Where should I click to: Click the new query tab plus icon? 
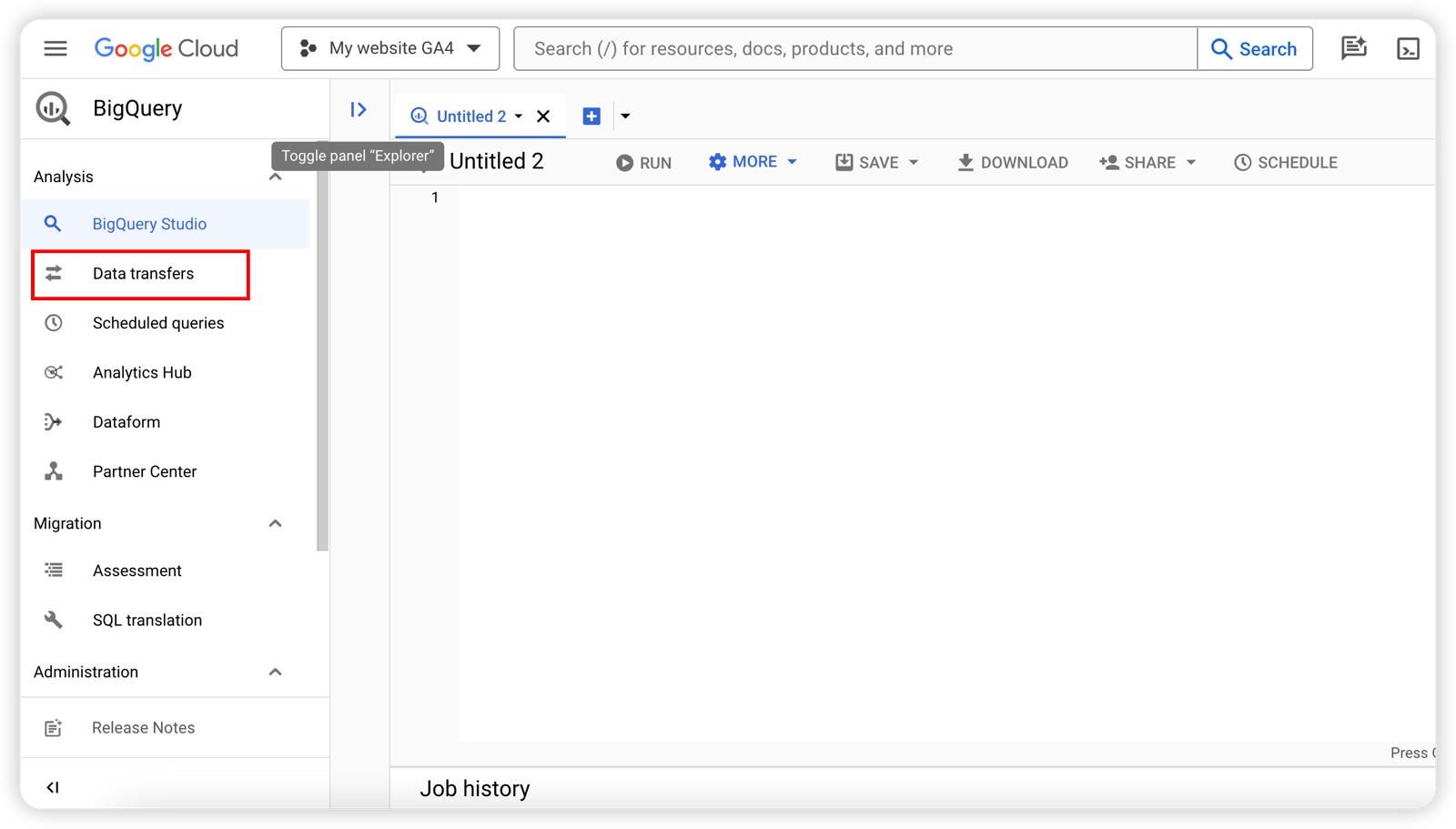(x=591, y=116)
